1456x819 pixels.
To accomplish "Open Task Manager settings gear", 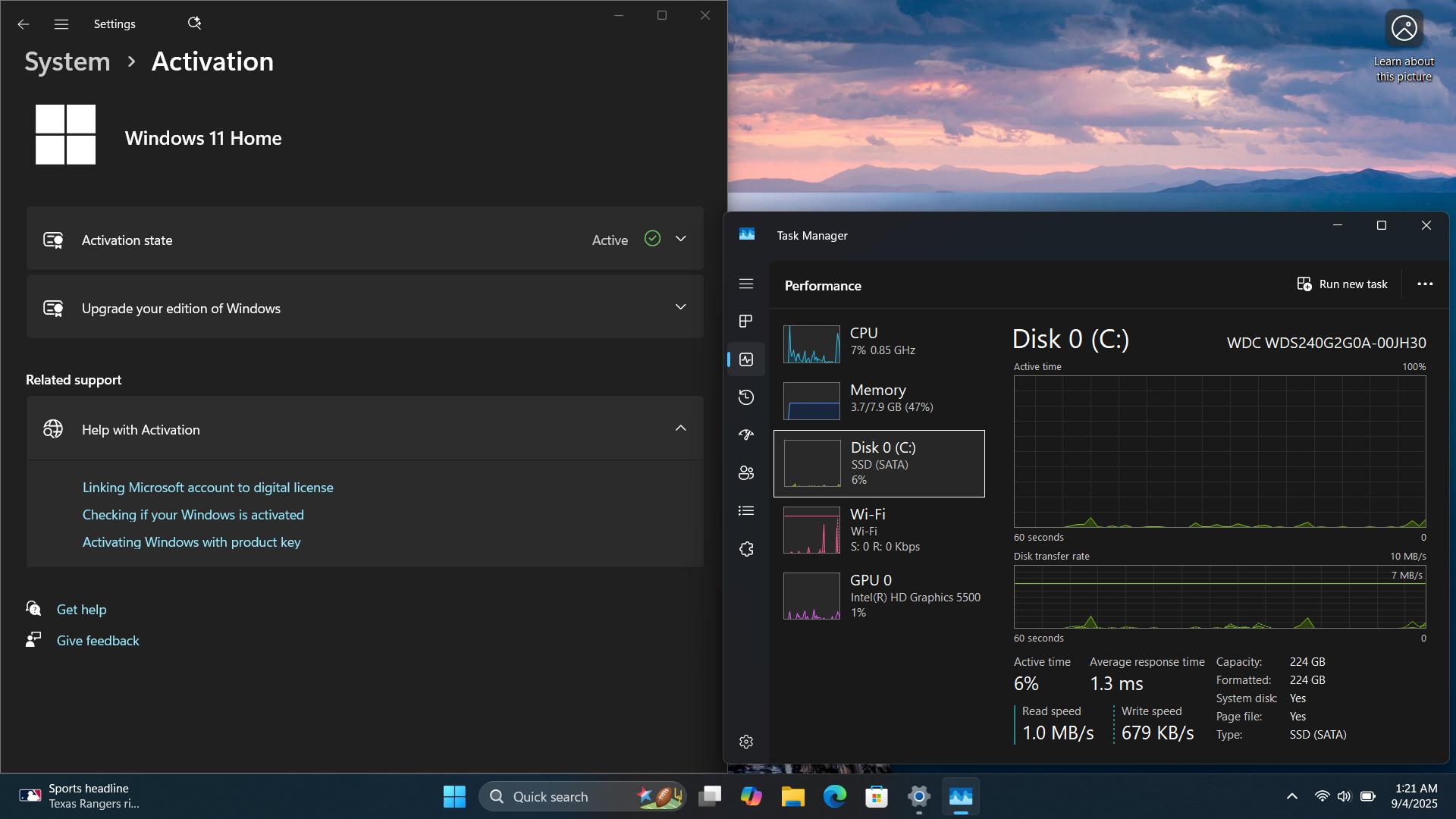I will (x=746, y=742).
